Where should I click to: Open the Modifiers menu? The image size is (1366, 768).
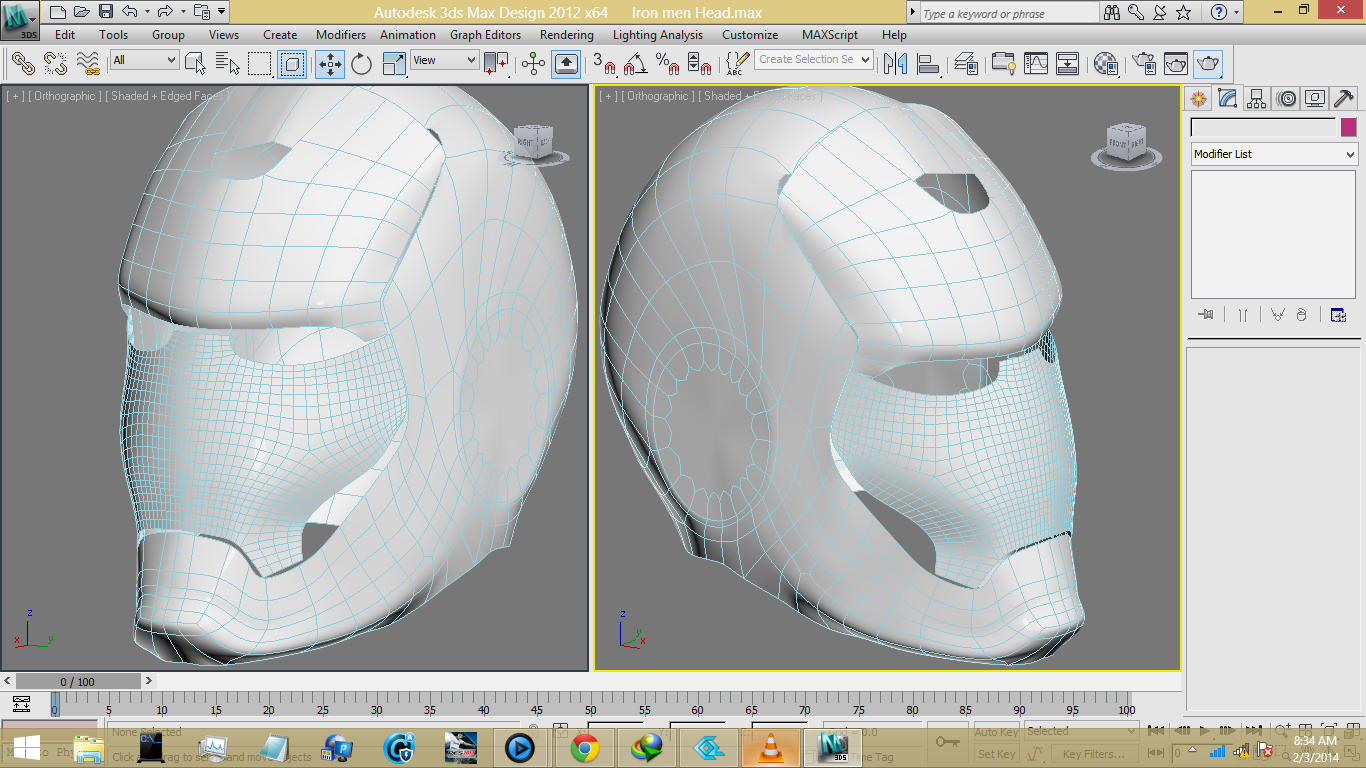[341, 35]
